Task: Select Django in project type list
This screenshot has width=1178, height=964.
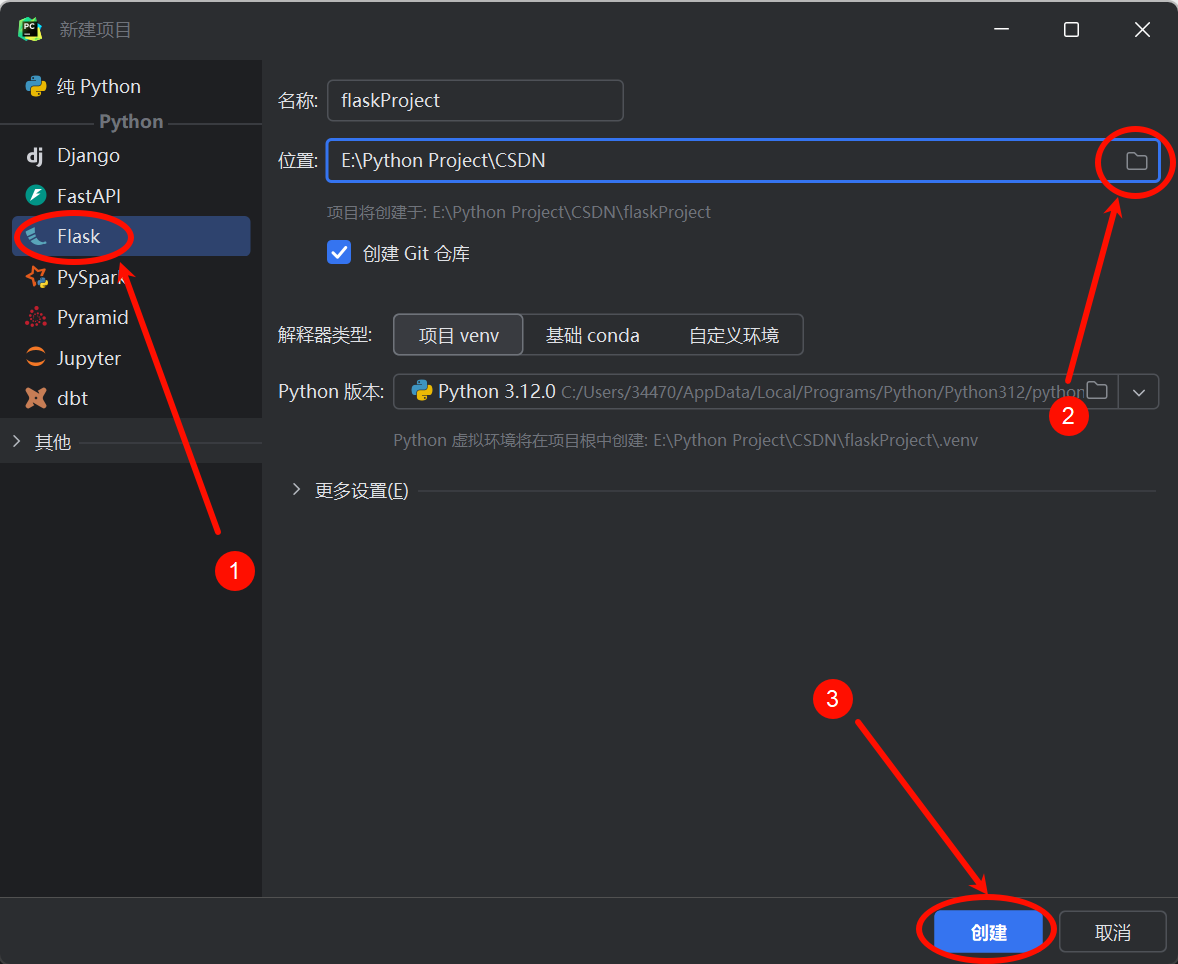Action: [x=131, y=156]
